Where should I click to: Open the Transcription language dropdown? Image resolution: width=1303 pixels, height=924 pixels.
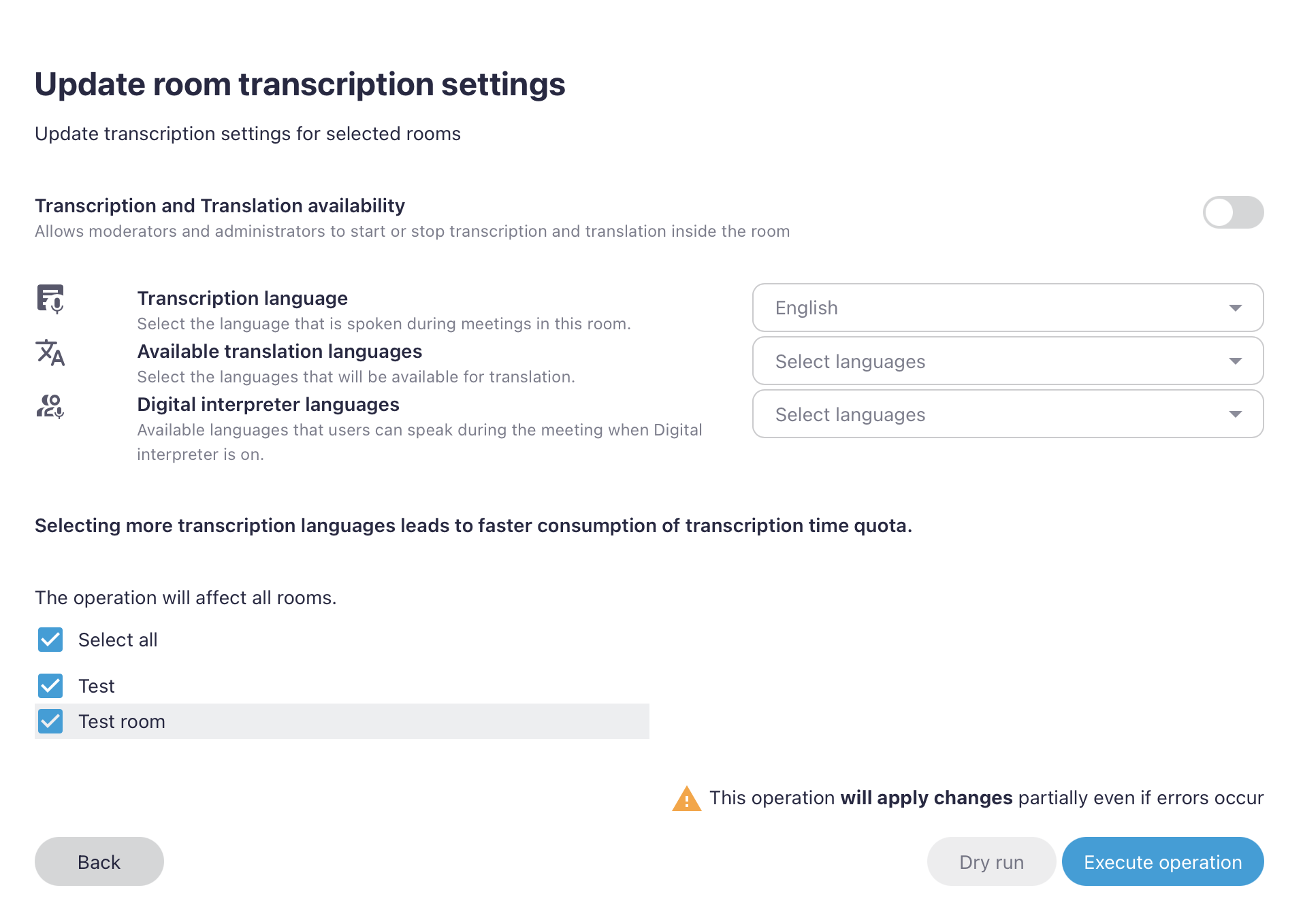pyautogui.click(x=1008, y=308)
